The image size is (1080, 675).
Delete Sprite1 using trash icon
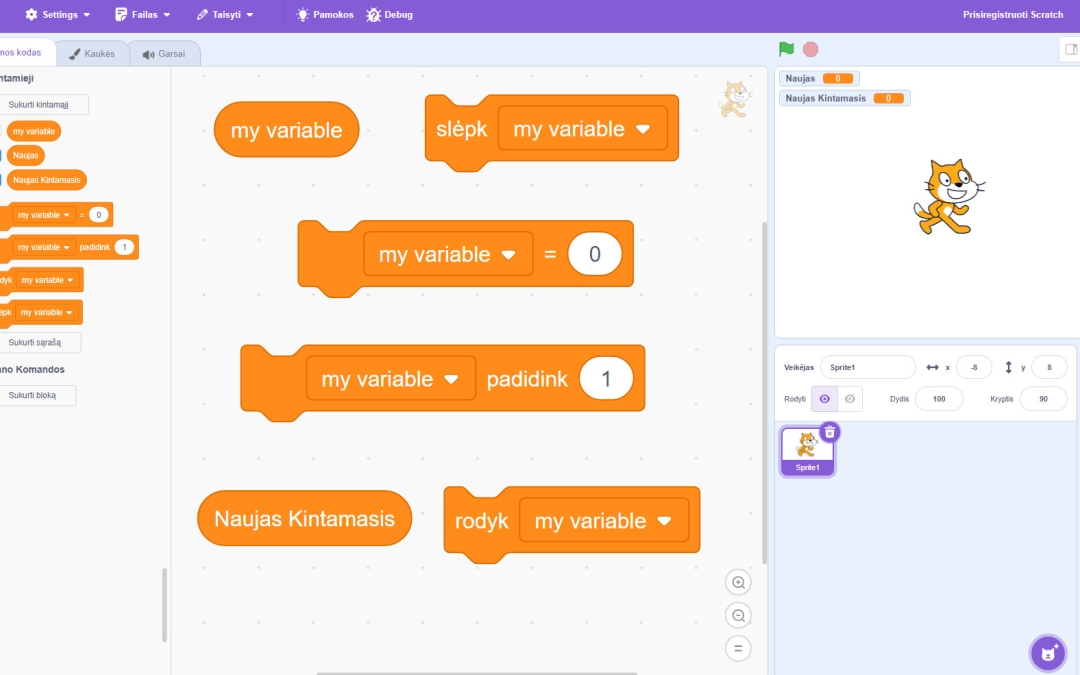(830, 432)
